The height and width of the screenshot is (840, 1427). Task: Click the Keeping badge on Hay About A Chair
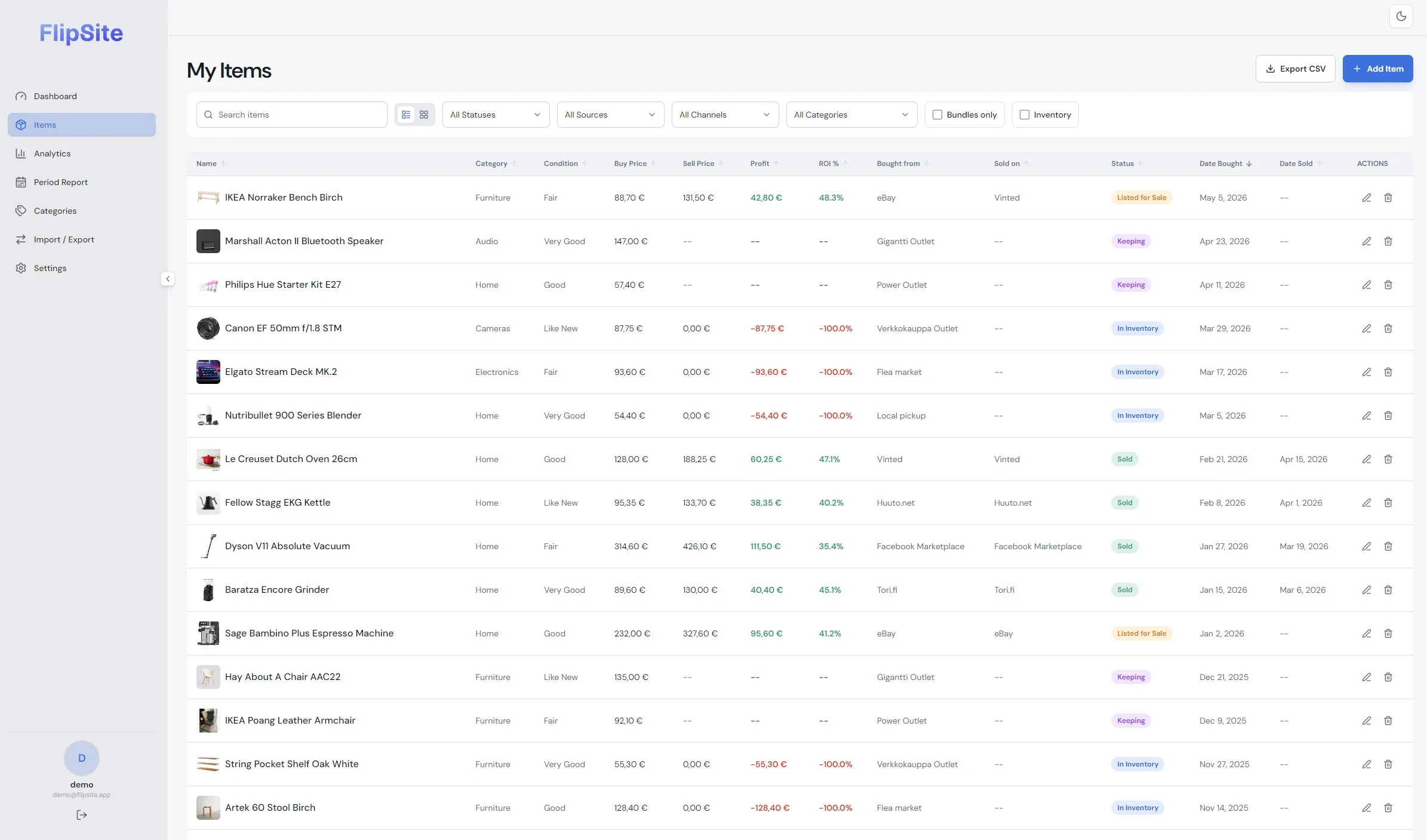point(1131,677)
